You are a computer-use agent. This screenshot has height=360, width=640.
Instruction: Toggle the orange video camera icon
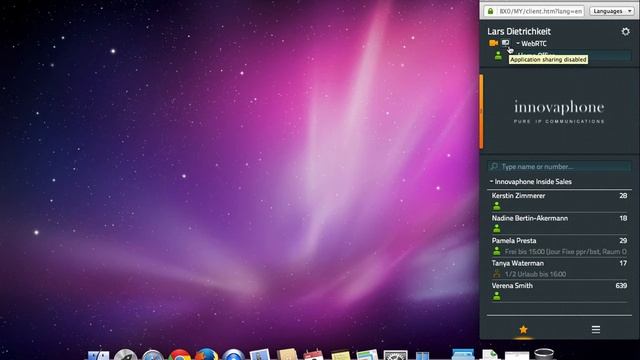493,43
